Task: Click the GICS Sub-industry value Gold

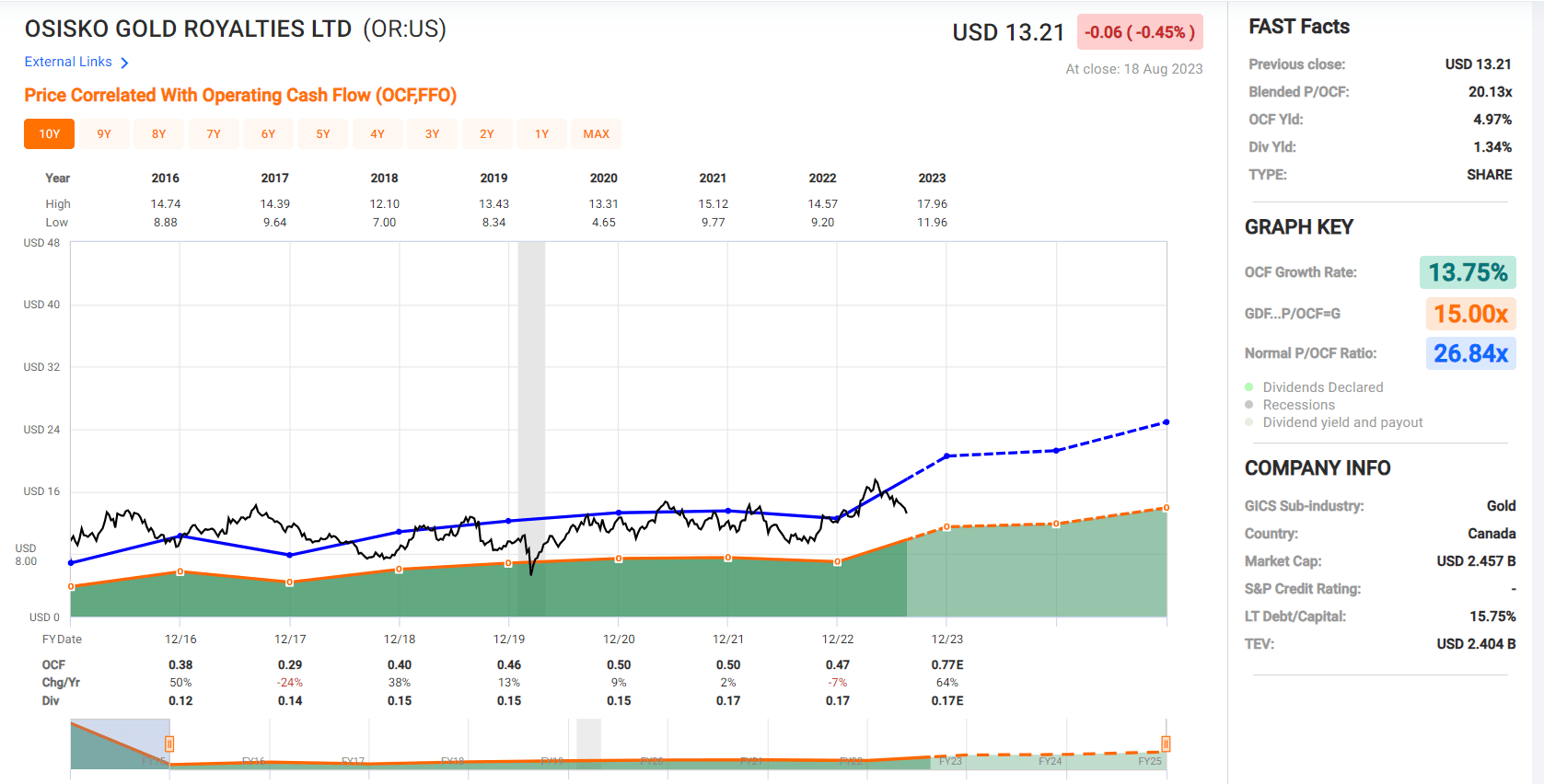Action: [x=1501, y=506]
